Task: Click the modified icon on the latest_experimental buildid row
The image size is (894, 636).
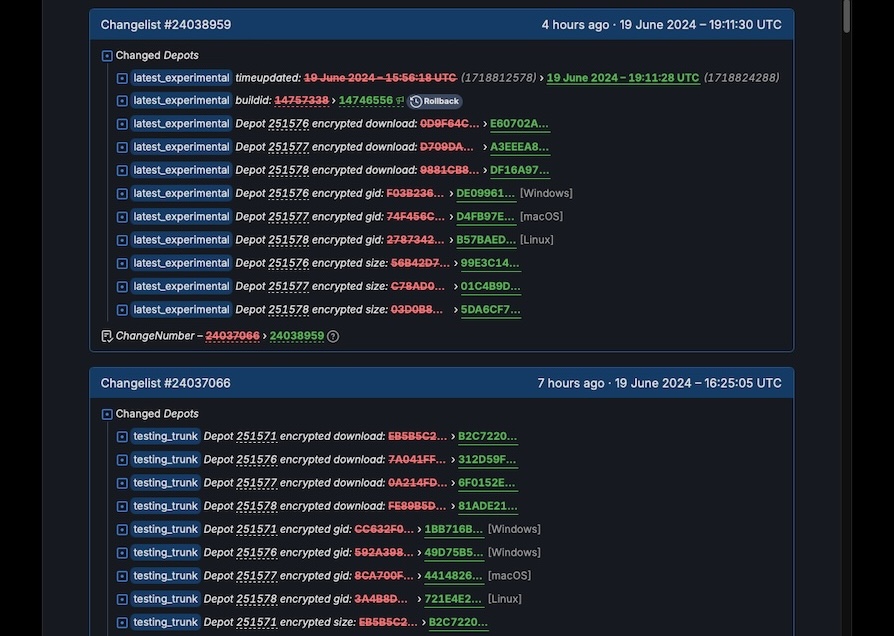Action: pyautogui.click(x=122, y=101)
